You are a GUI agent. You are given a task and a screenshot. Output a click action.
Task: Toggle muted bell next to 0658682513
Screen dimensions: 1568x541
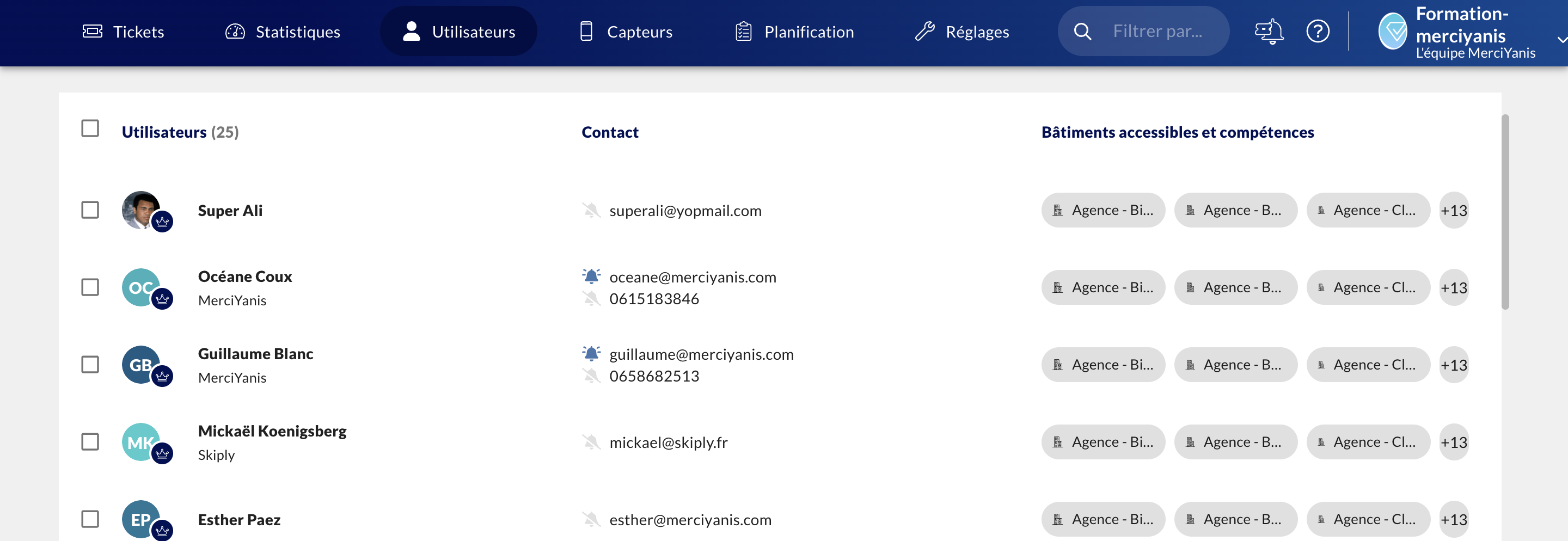[x=590, y=376]
